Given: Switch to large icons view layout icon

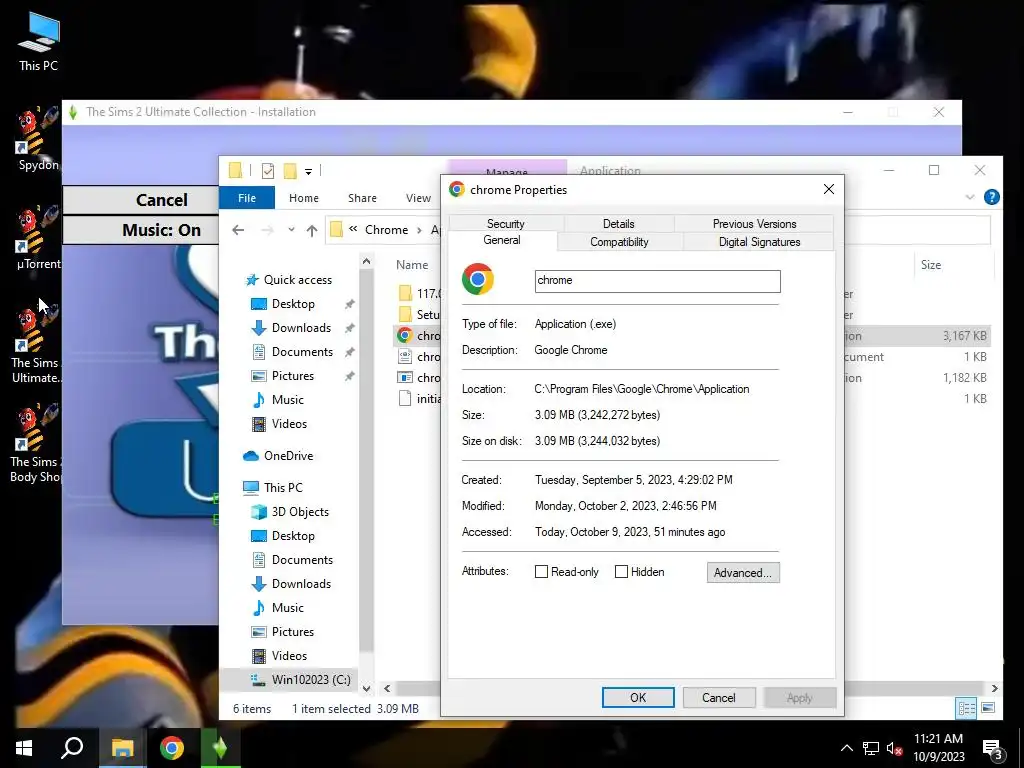Looking at the screenshot, I should tap(988, 708).
